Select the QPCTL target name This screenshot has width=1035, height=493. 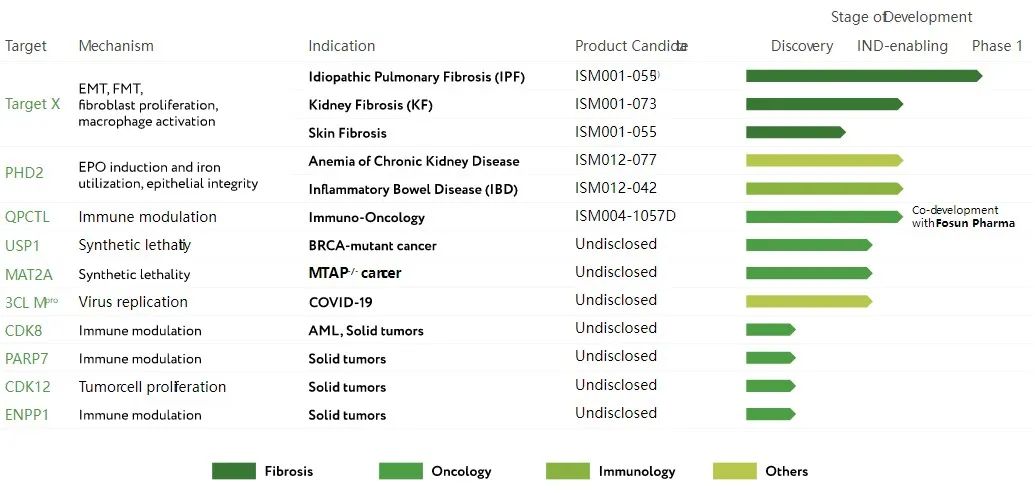click(27, 217)
